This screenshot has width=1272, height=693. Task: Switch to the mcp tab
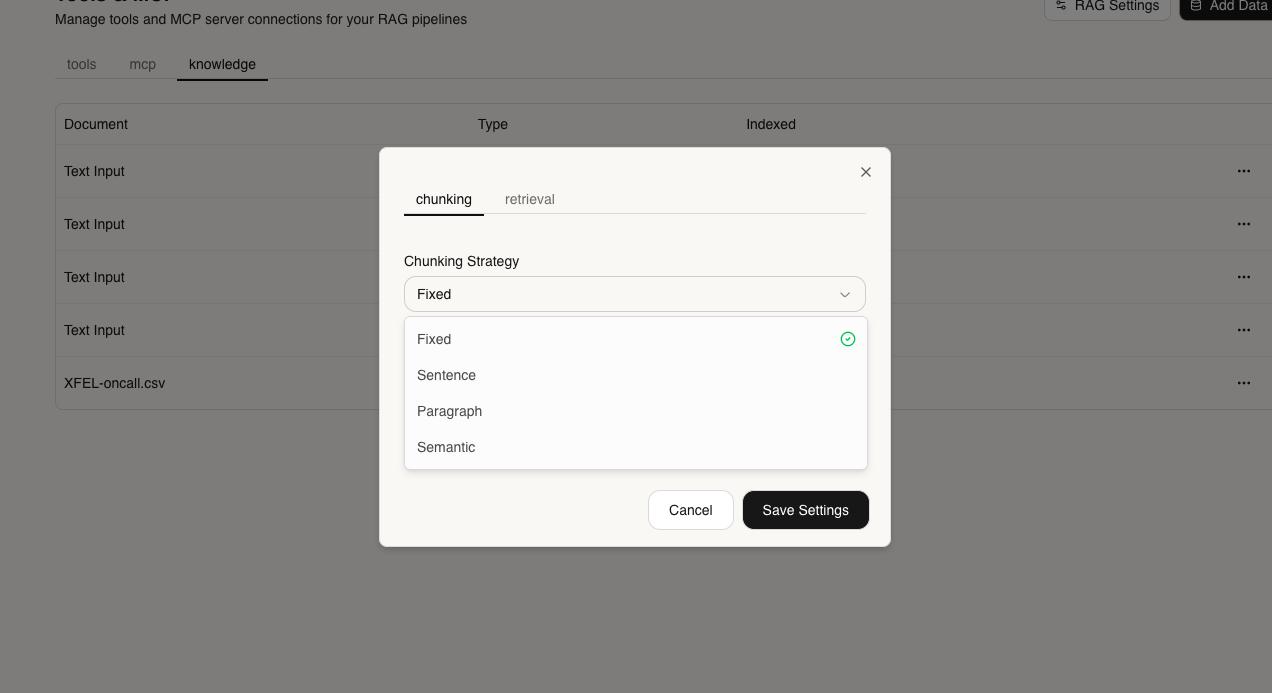(x=142, y=64)
